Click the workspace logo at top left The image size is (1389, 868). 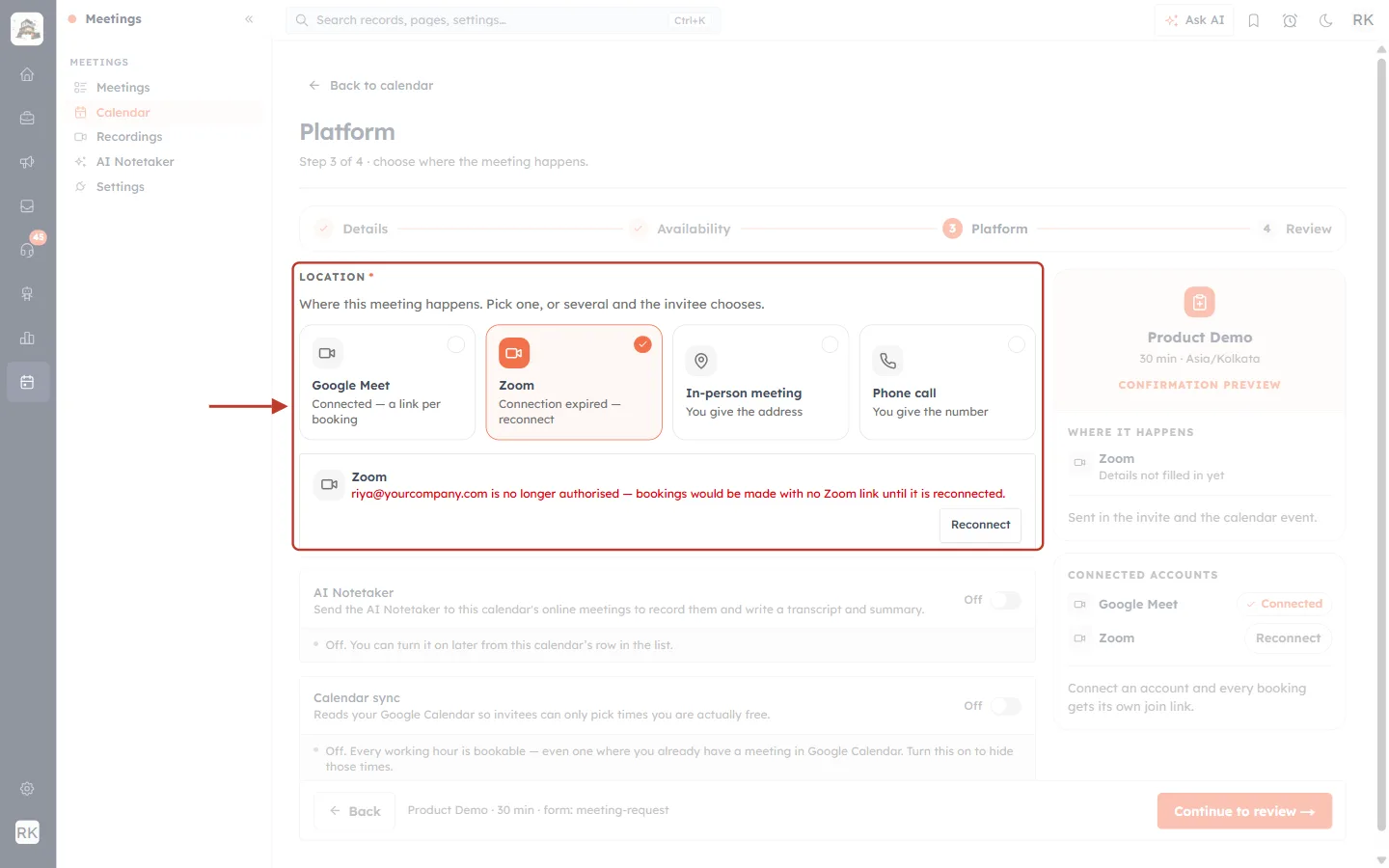(x=27, y=29)
